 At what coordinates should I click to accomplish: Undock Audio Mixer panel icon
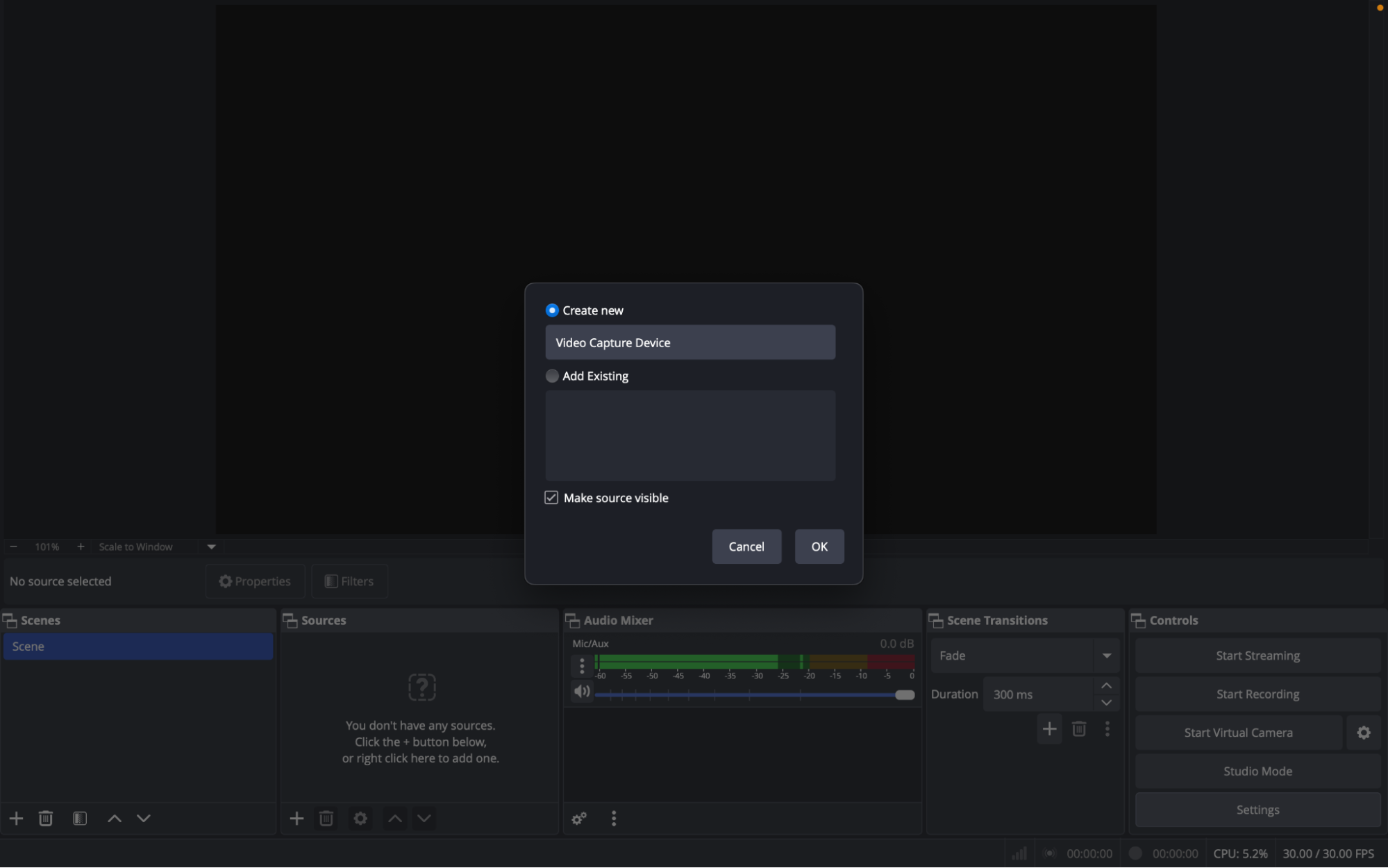[x=573, y=621]
